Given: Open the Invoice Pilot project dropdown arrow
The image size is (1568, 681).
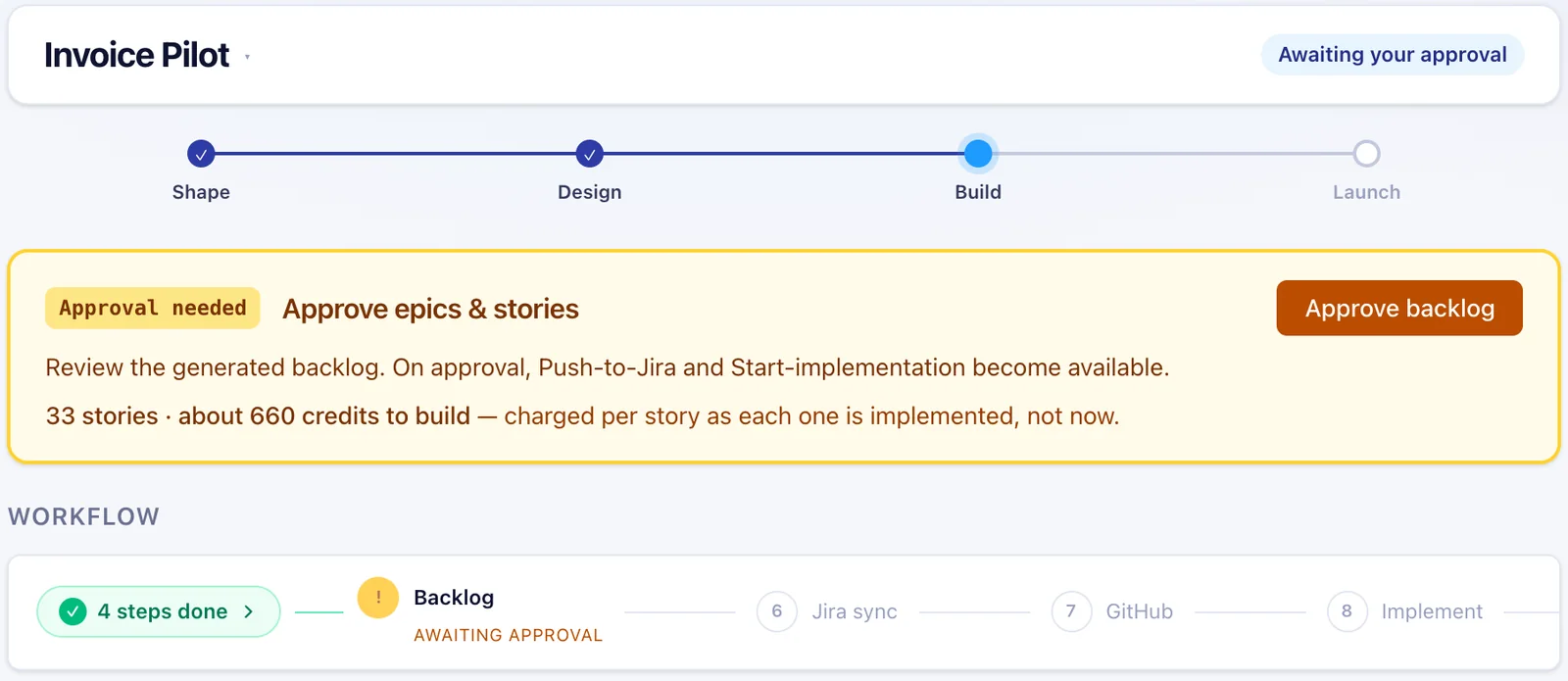Looking at the screenshot, I should tap(247, 57).
